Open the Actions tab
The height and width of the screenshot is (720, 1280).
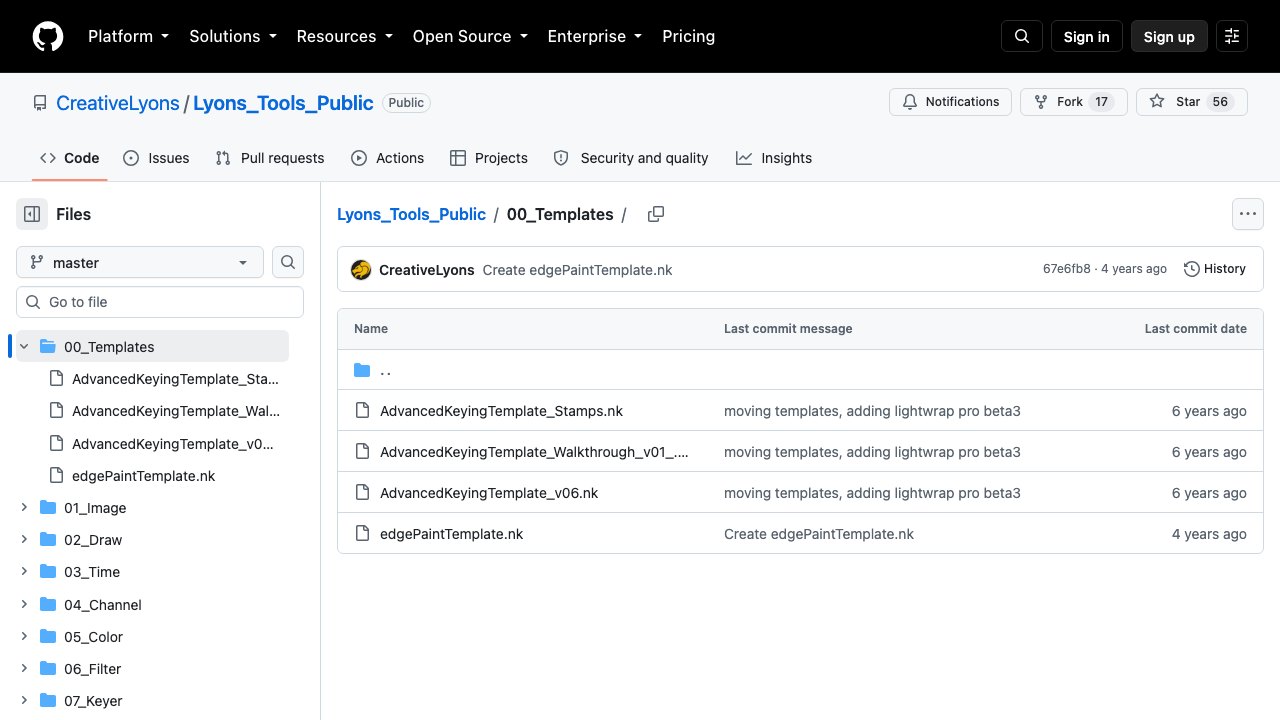388,158
